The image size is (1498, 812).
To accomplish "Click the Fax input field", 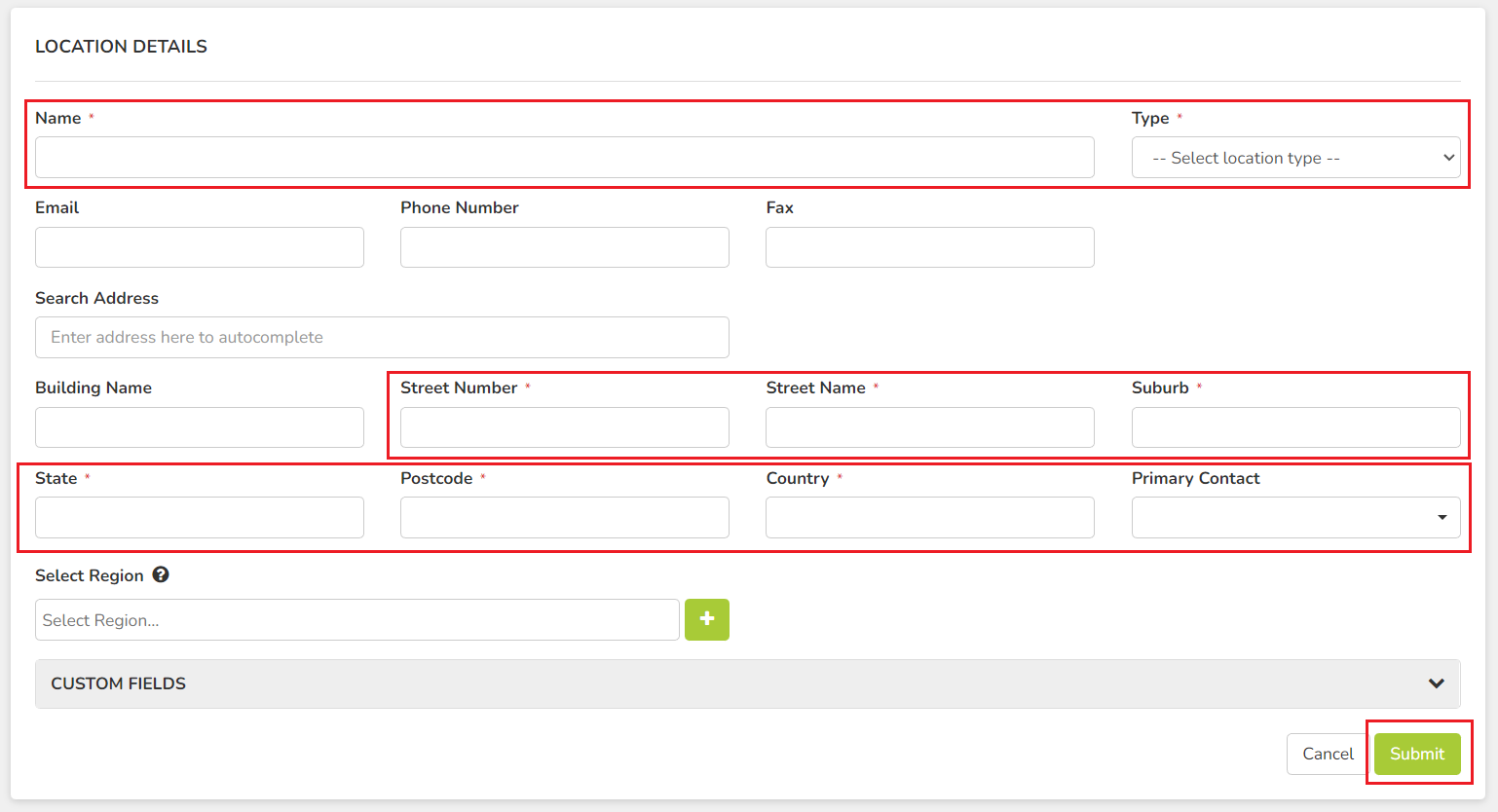I will coord(930,247).
